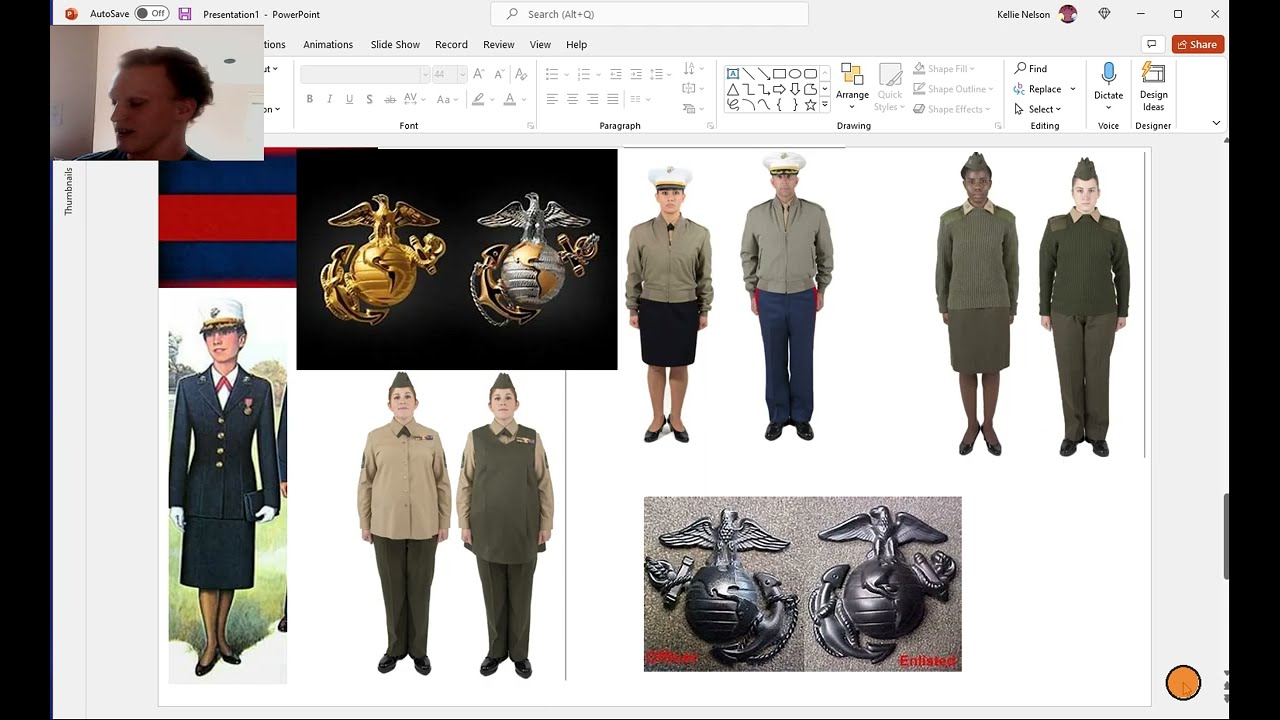
Task: Select the Right Arrow block shape
Action: point(779,89)
